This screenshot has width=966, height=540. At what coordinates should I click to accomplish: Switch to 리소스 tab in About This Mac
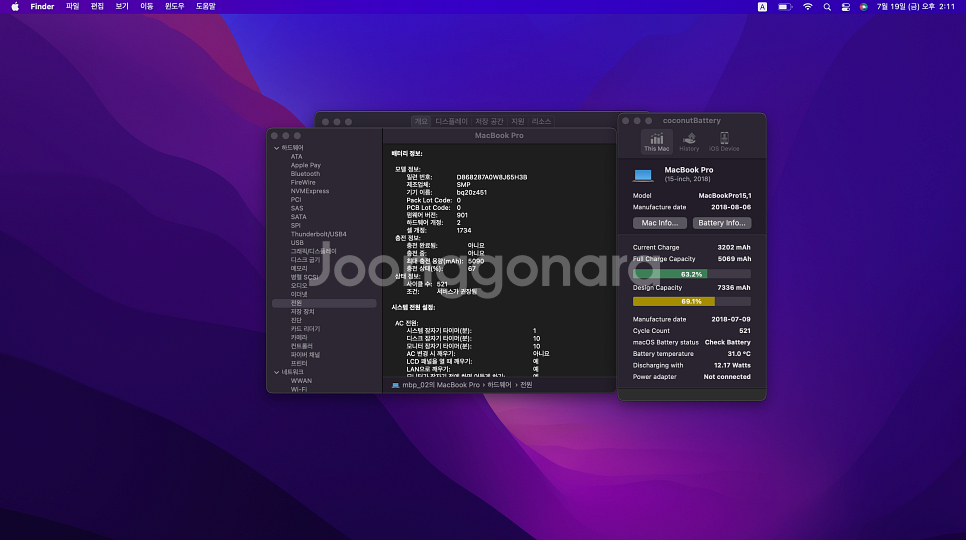point(541,121)
